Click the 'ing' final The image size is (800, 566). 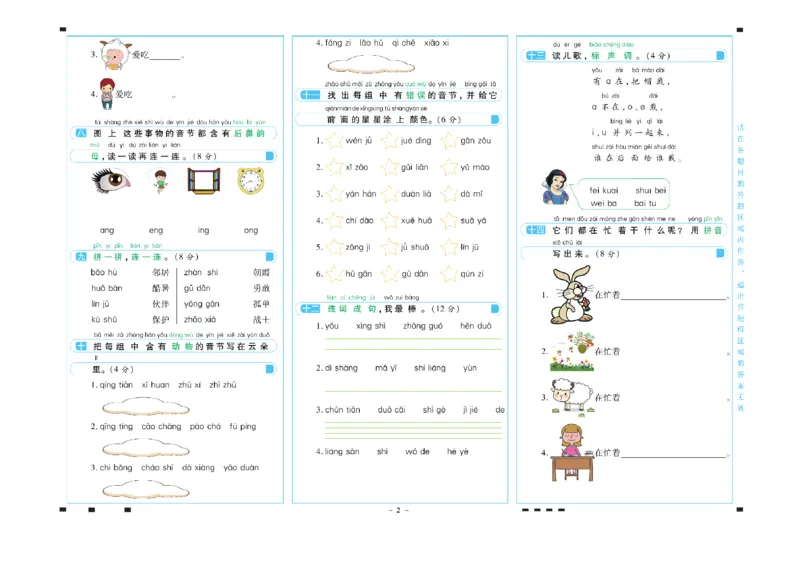[x=203, y=231]
